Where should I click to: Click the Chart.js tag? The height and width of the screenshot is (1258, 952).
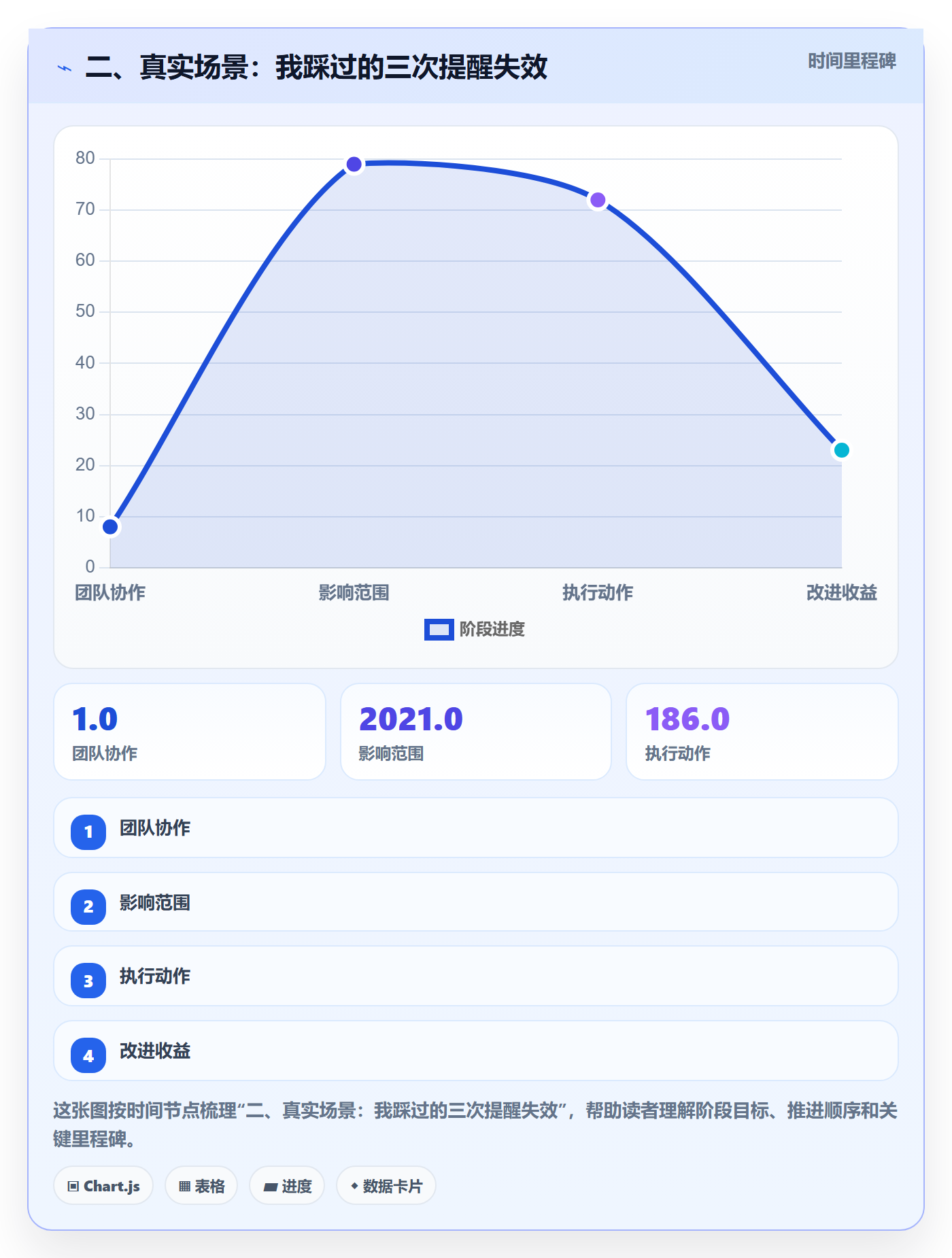coord(103,1186)
